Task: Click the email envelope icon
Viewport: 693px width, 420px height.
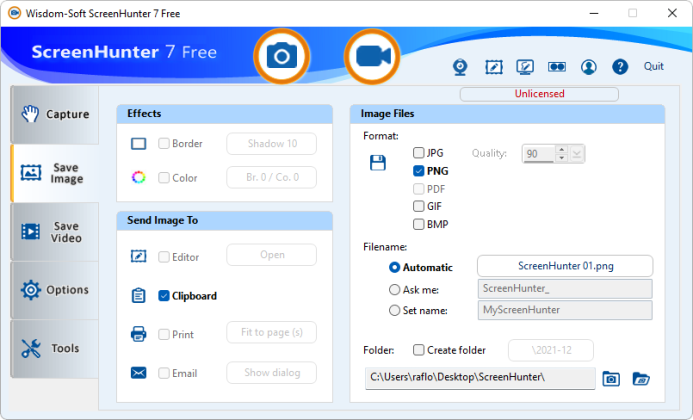Action: pyautogui.click(x=138, y=373)
